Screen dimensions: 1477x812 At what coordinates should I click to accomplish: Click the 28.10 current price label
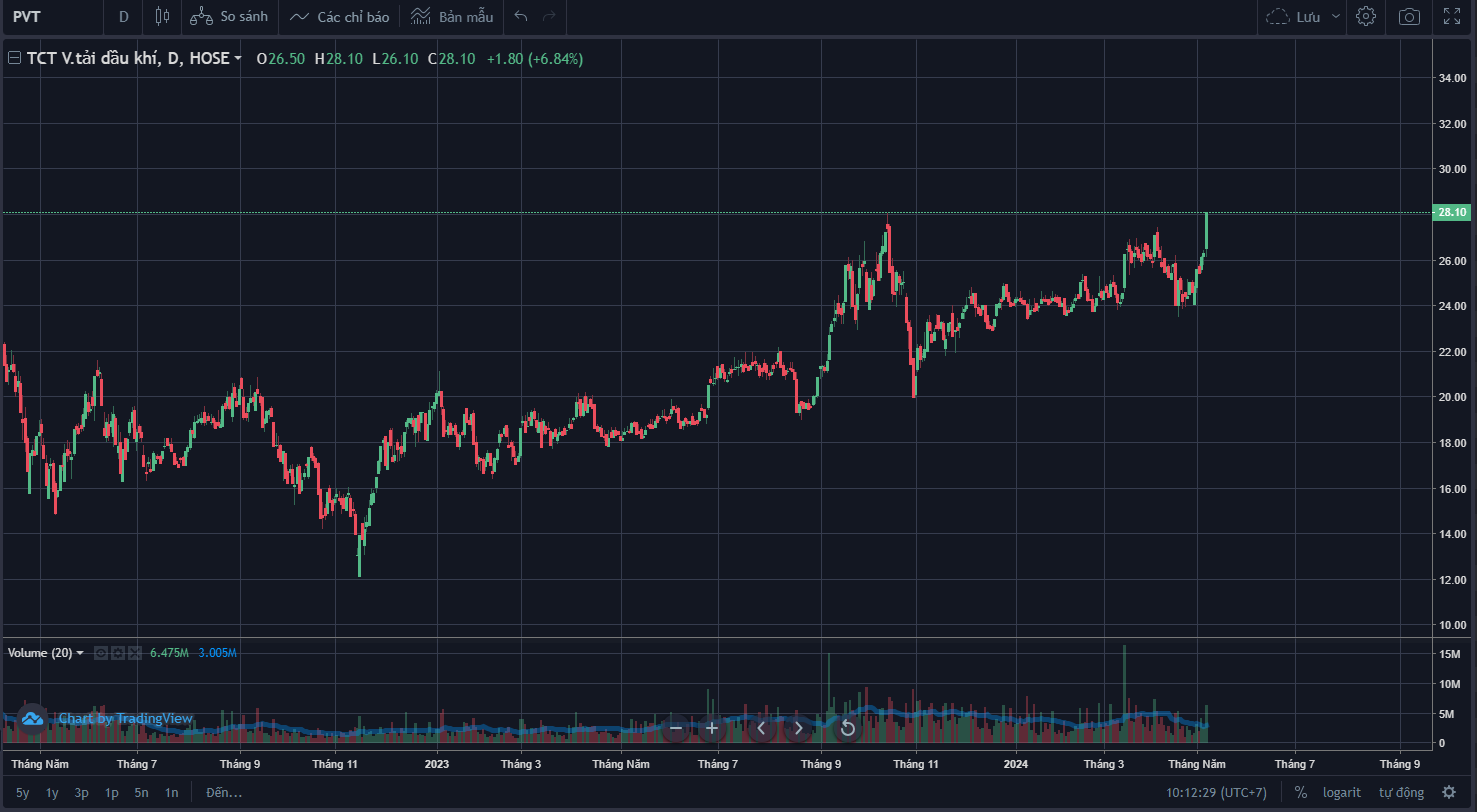(x=1452, y=213)
